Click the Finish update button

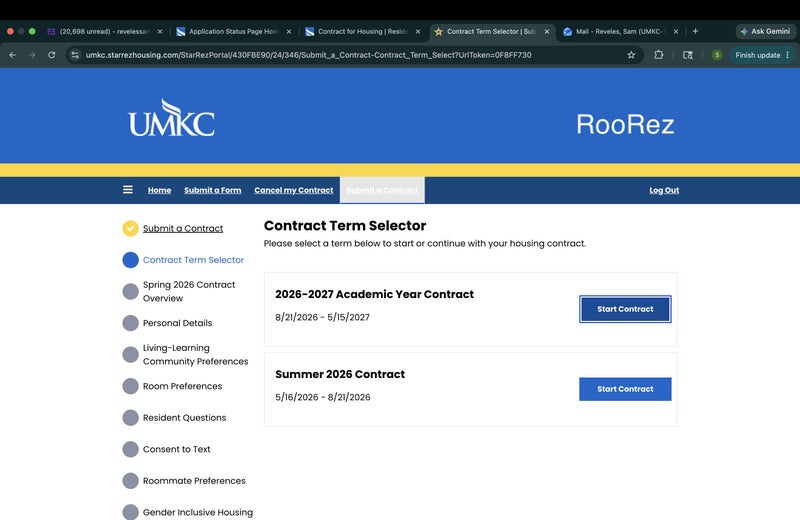[x=757, y=55]
